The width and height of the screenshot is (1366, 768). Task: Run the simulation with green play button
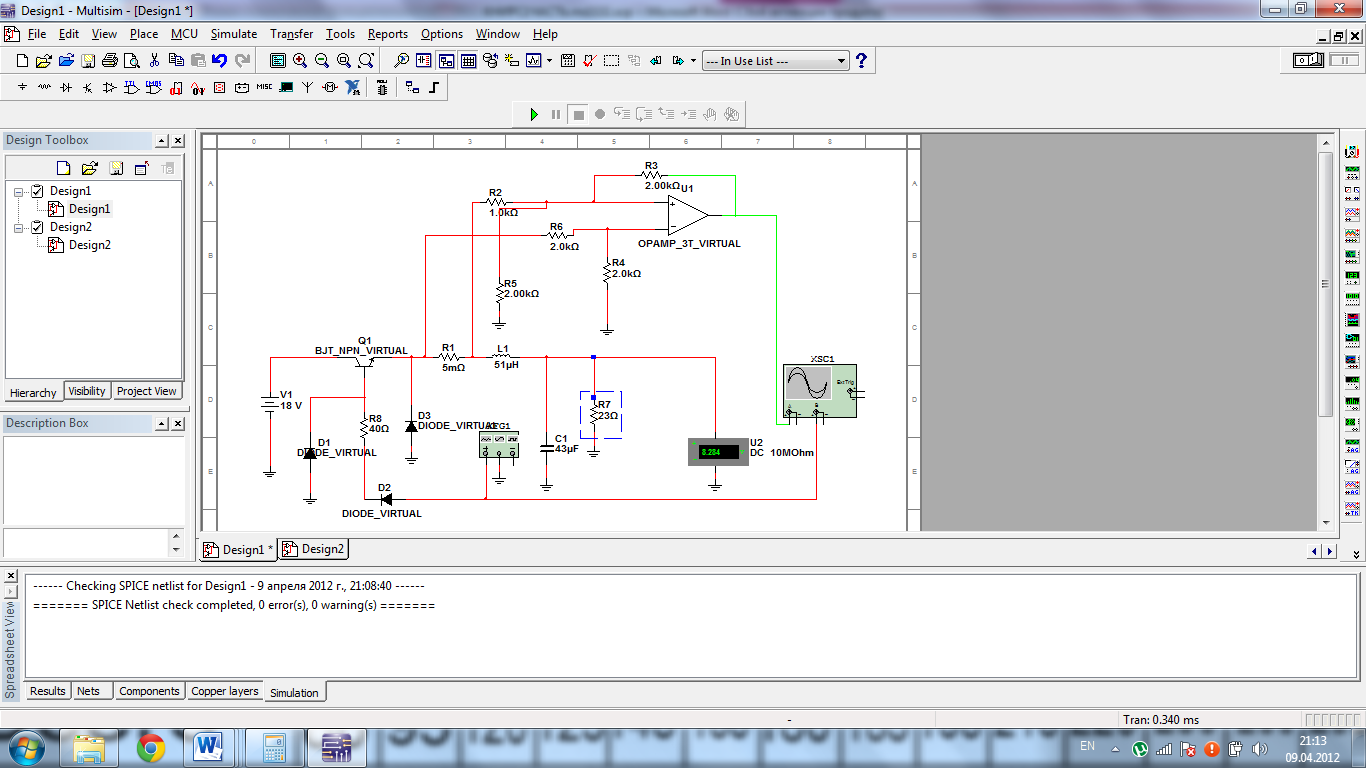coord(534,114)
